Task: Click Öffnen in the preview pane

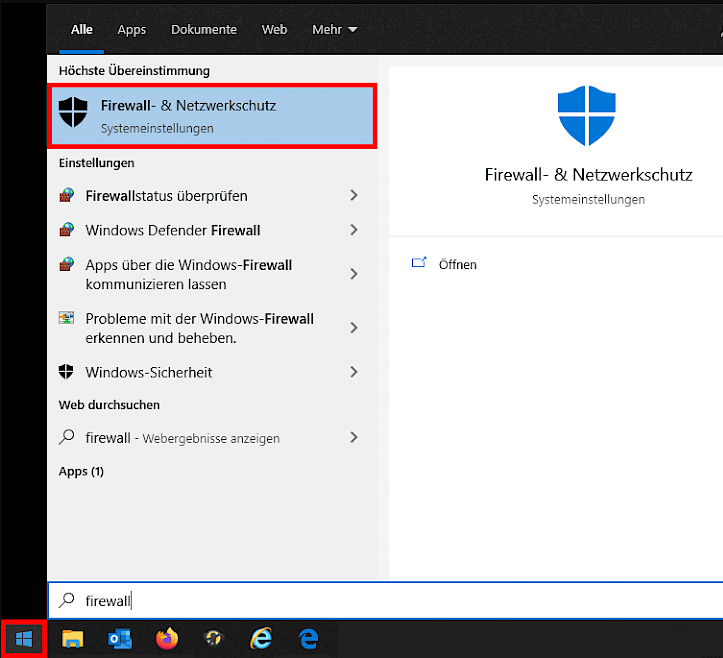Action: 457,264
